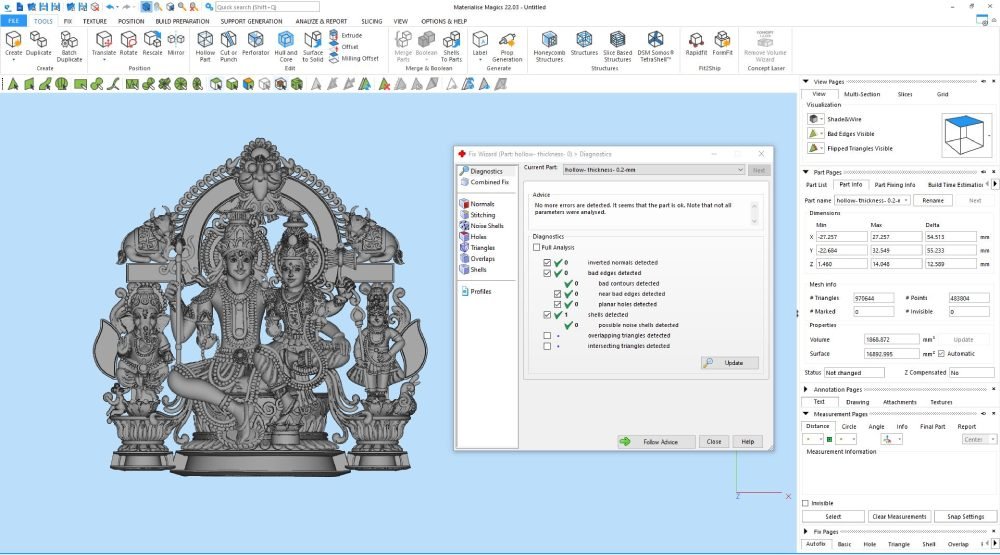
Task: Click the Milling Offset tool
Action: (x=354, y=58)
